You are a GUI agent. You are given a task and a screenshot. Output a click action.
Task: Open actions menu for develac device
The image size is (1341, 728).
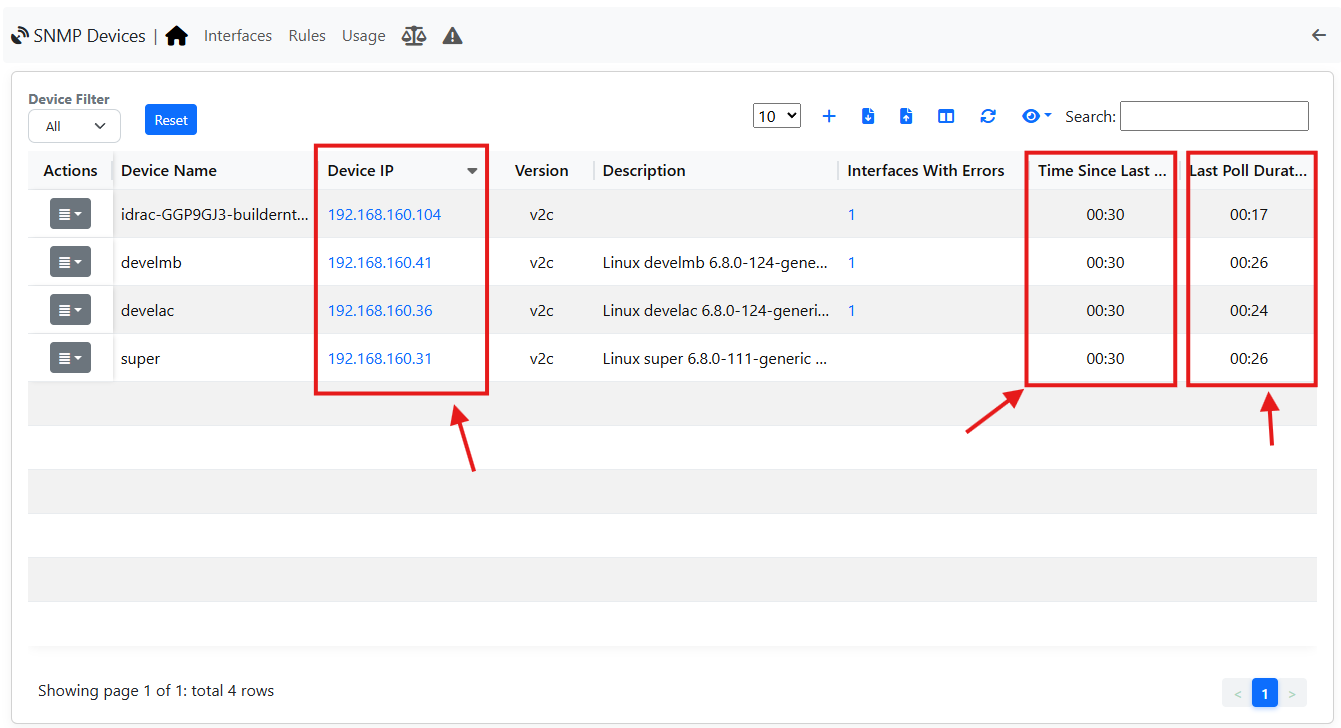point(70,310)
